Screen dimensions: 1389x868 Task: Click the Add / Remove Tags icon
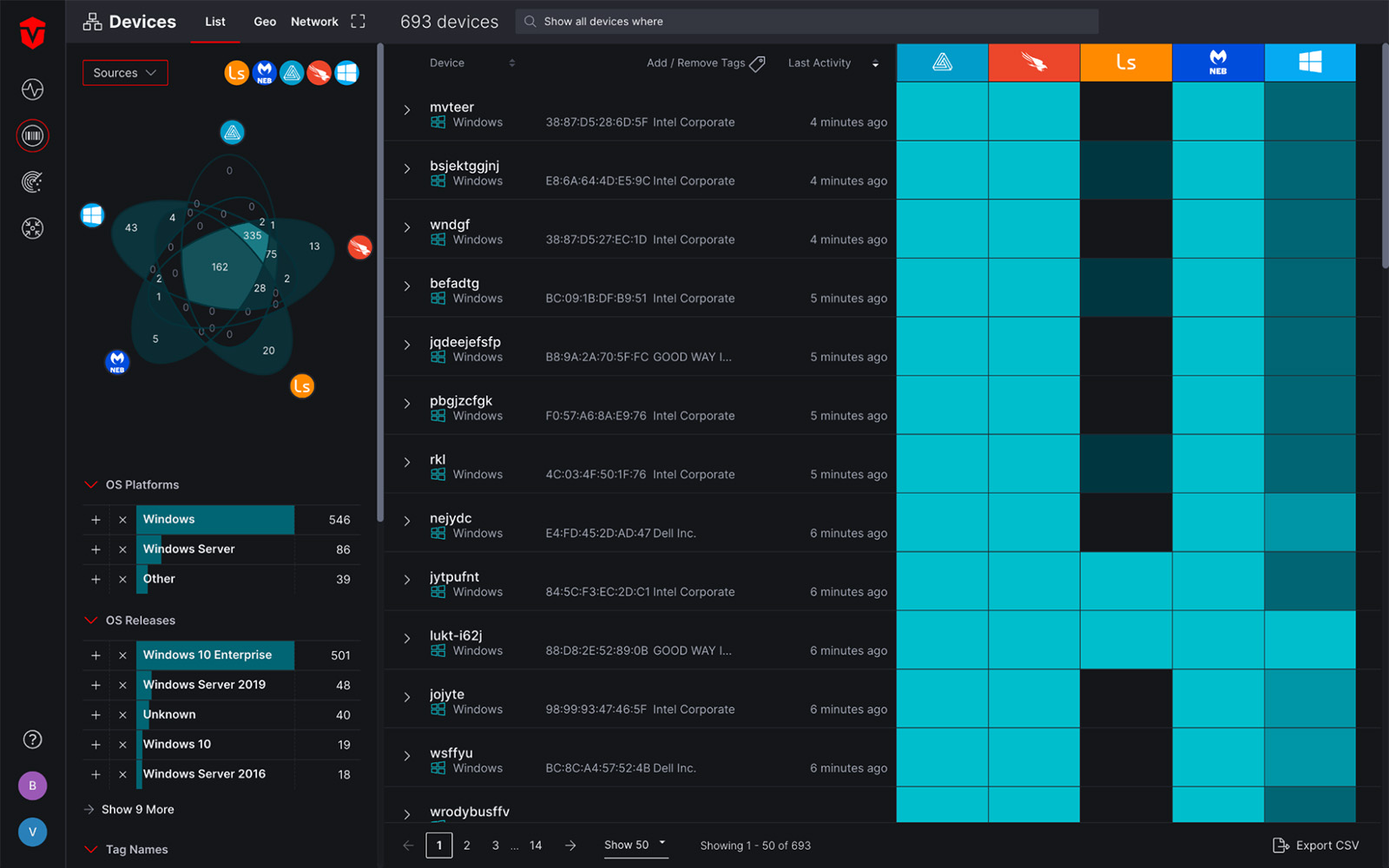pyautogui.click(x=757, y=63)
